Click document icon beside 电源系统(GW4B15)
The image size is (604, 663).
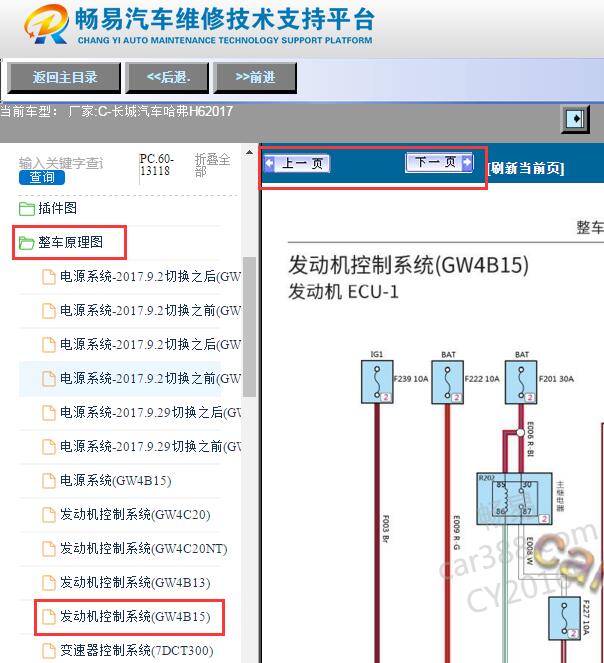coord(49,481)
